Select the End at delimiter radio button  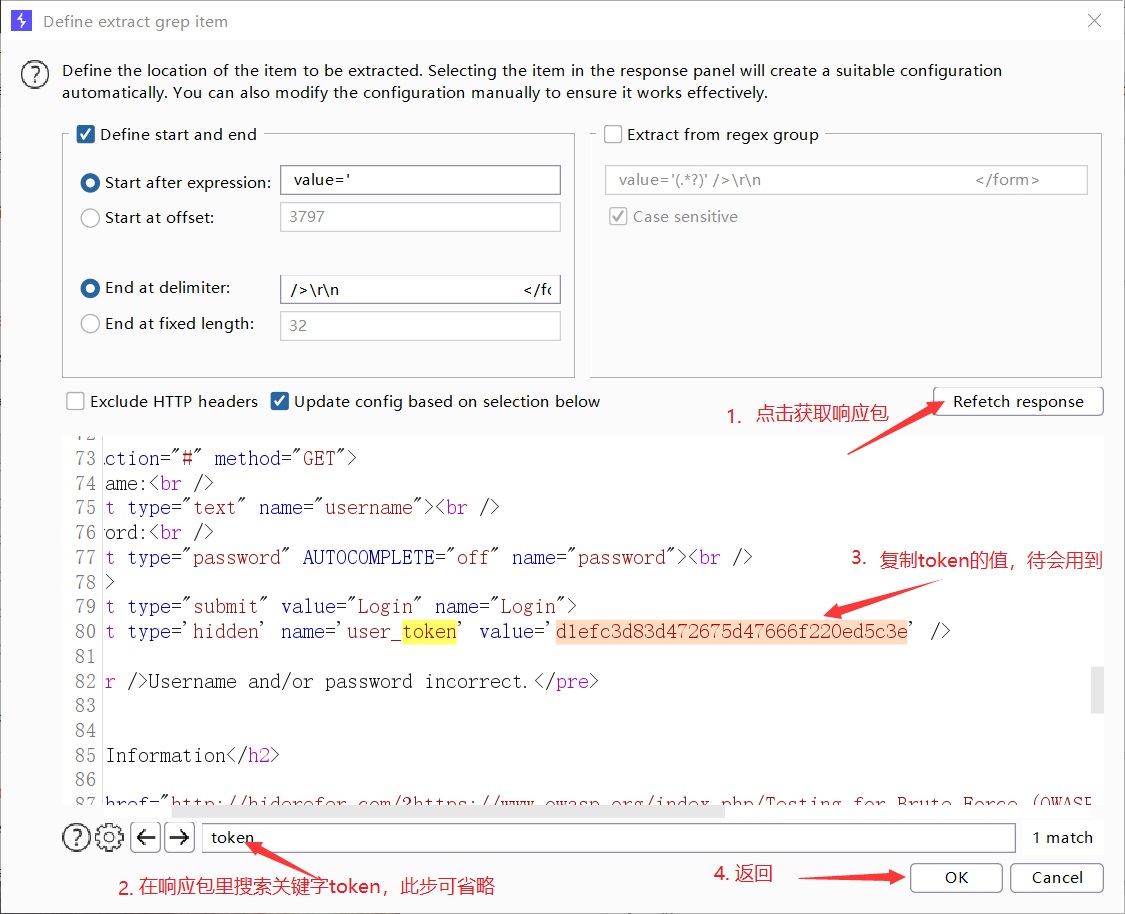point(90,288)
